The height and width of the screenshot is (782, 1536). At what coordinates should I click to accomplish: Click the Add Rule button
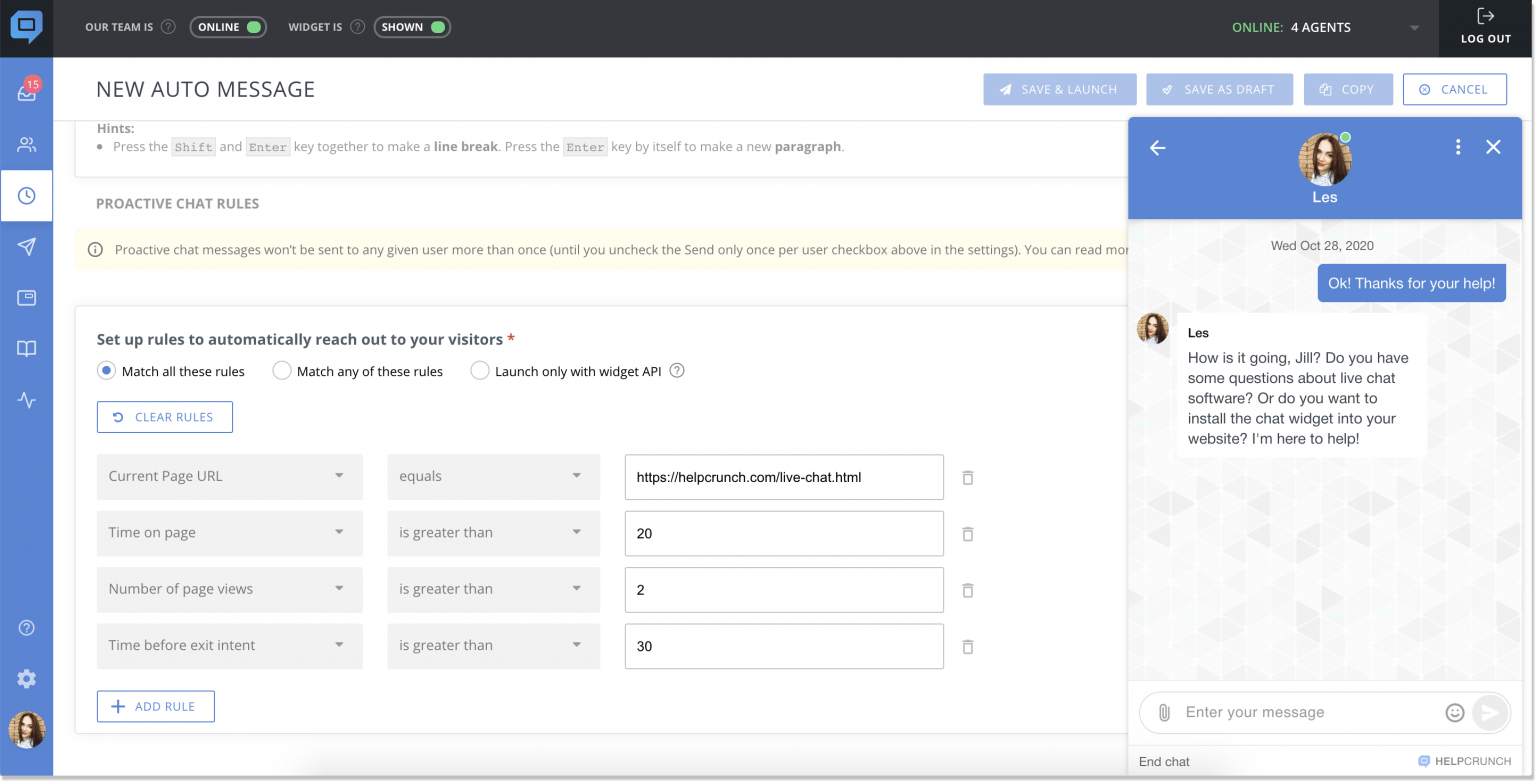(x=155, y=706)
